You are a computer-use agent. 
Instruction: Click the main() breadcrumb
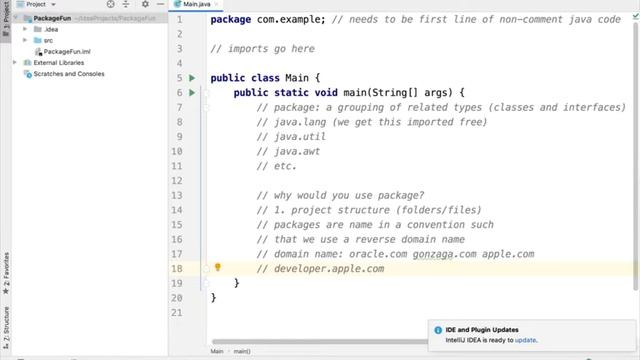pos(242,351)
